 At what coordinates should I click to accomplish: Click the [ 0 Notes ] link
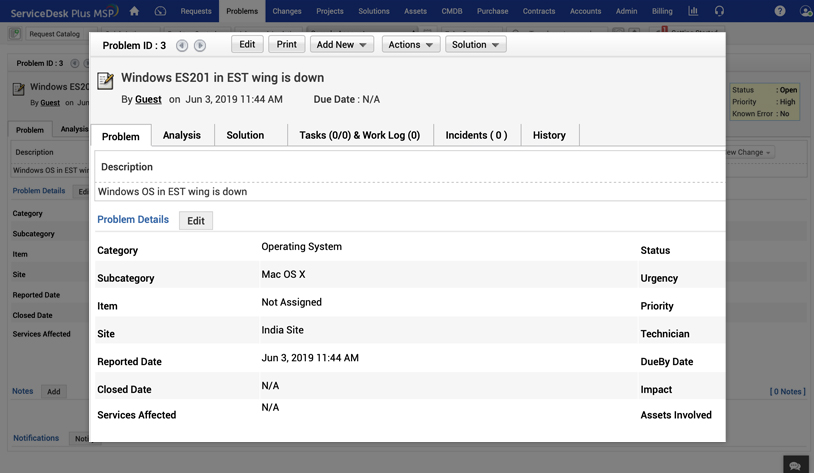788,391
